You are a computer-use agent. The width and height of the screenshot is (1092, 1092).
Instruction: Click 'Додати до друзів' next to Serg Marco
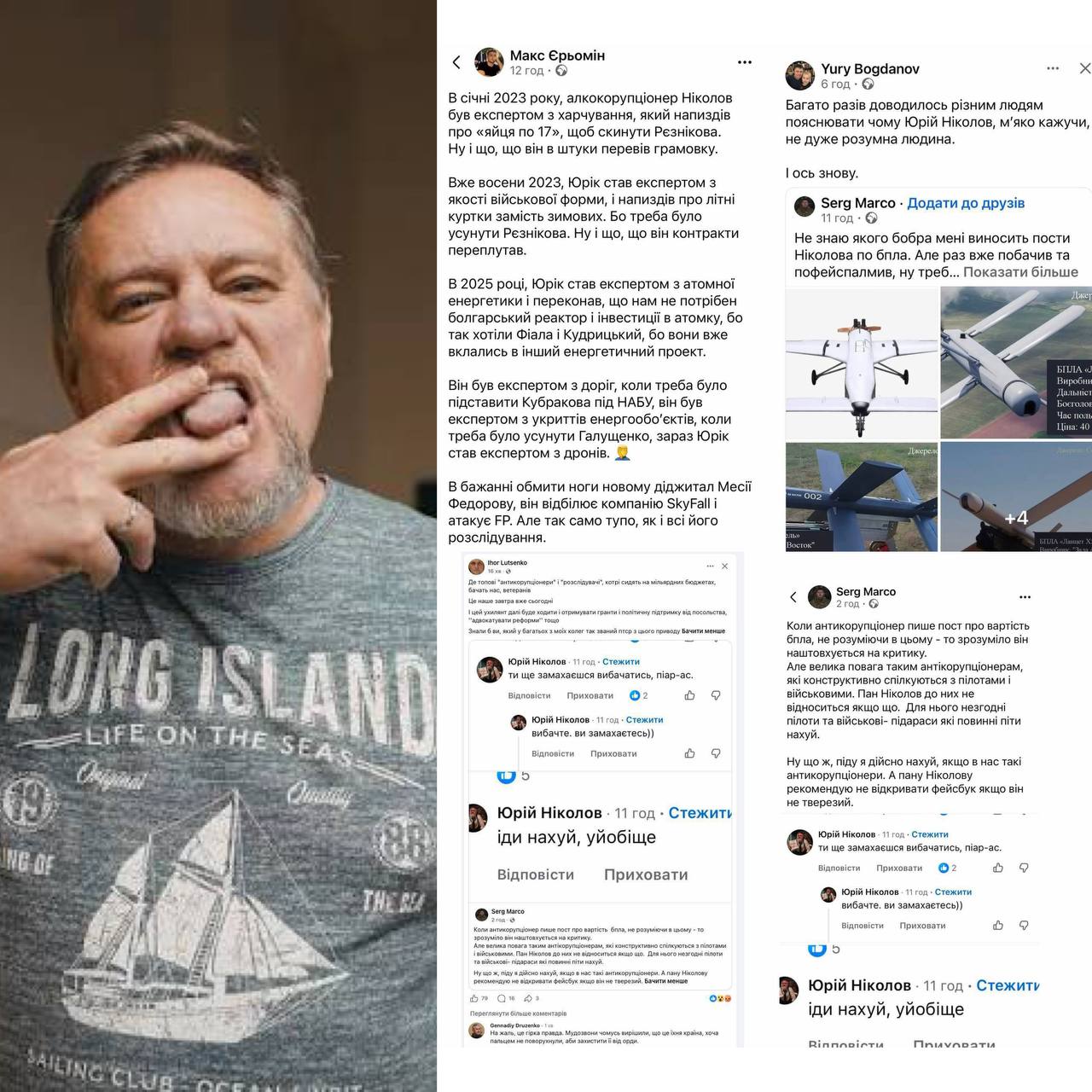[x=966, y=203]
